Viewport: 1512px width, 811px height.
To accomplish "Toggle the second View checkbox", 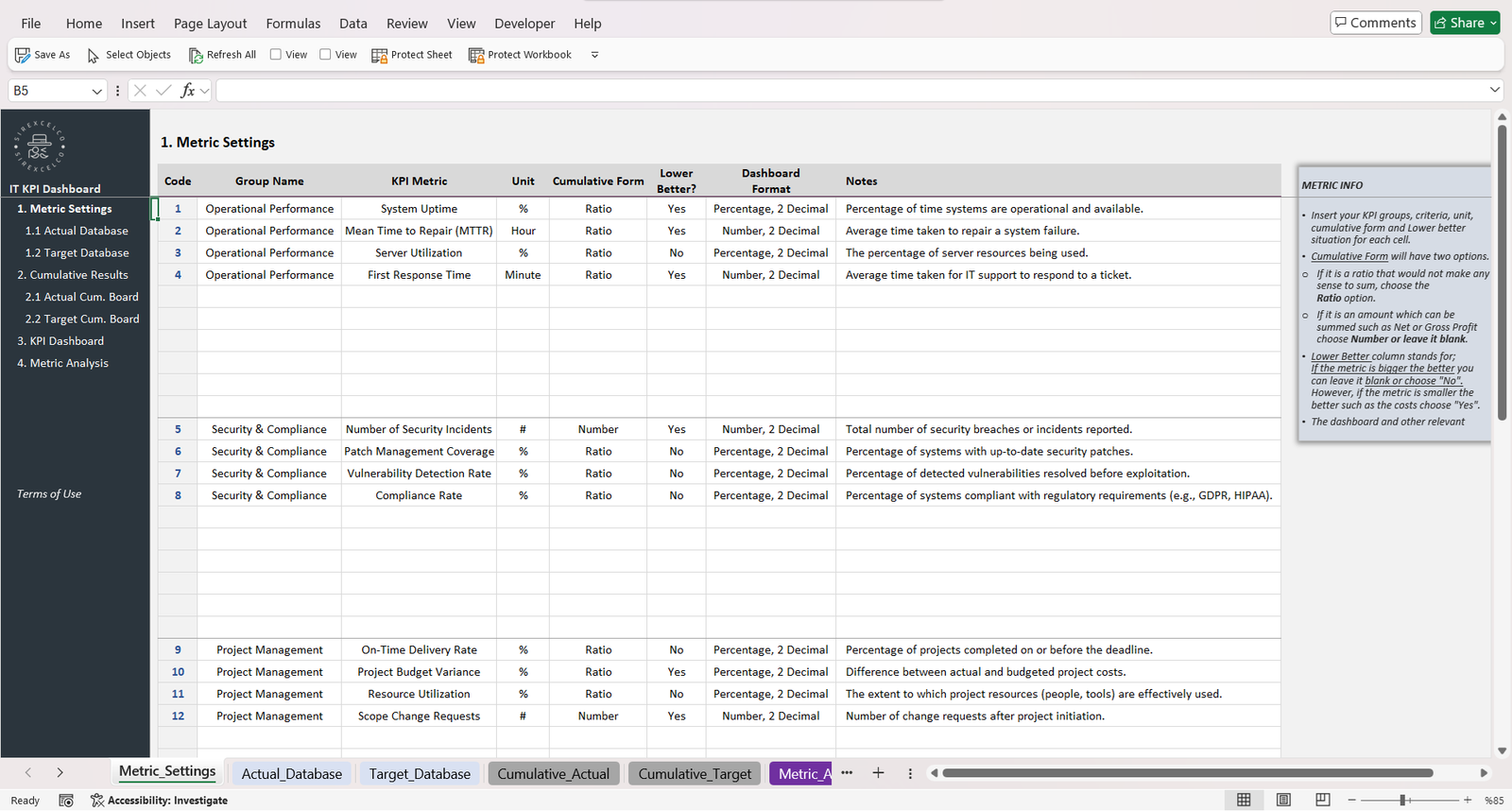I will tap(325, 55).
